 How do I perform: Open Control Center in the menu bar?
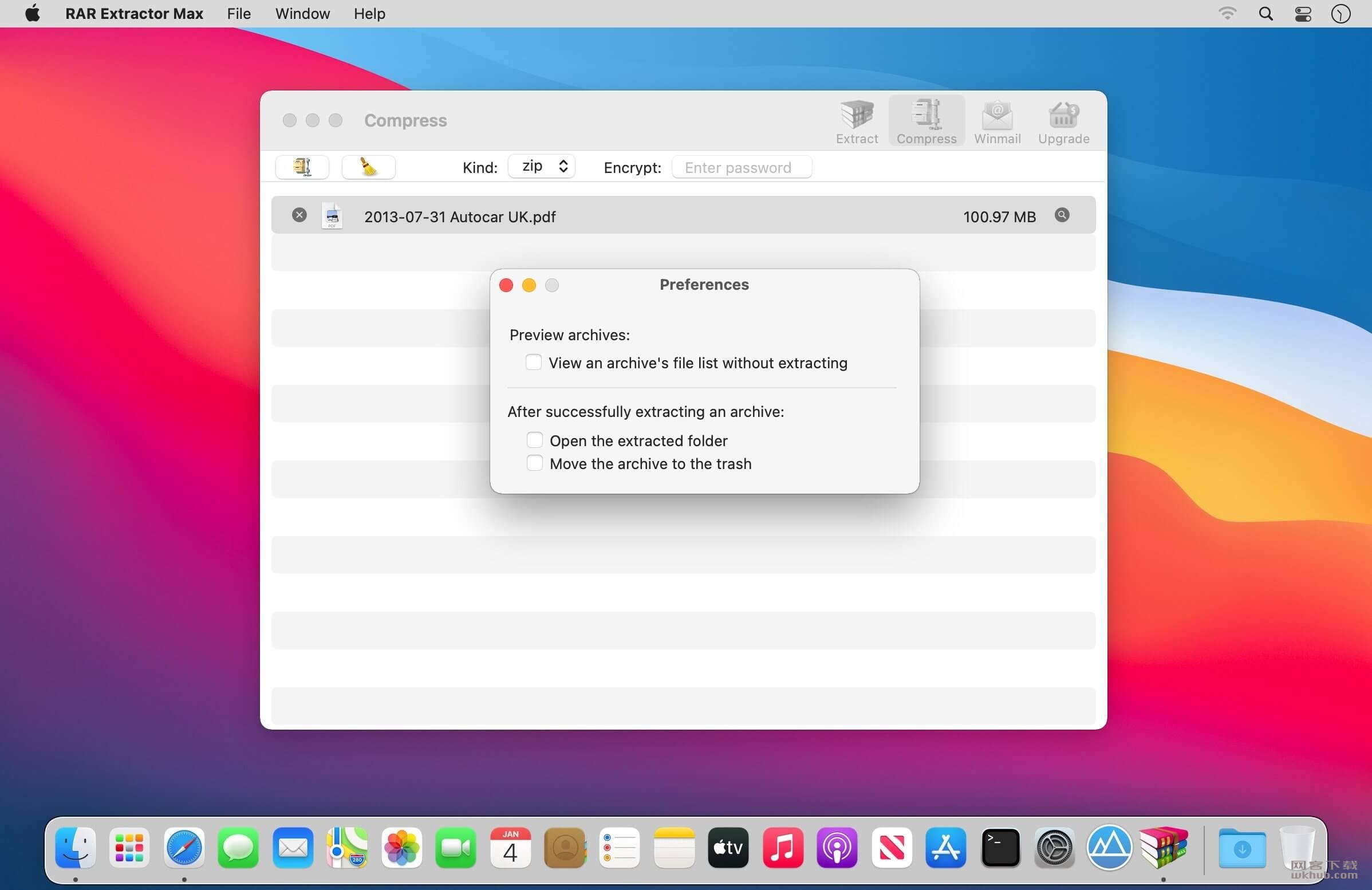[1303, 13]
